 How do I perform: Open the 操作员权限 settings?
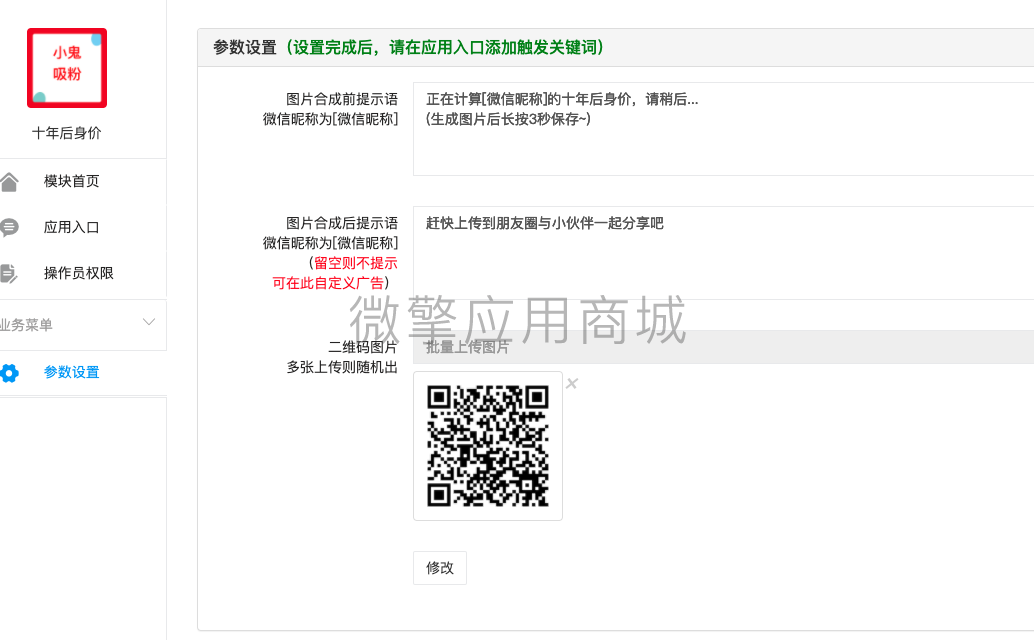[x=76, y=273]
